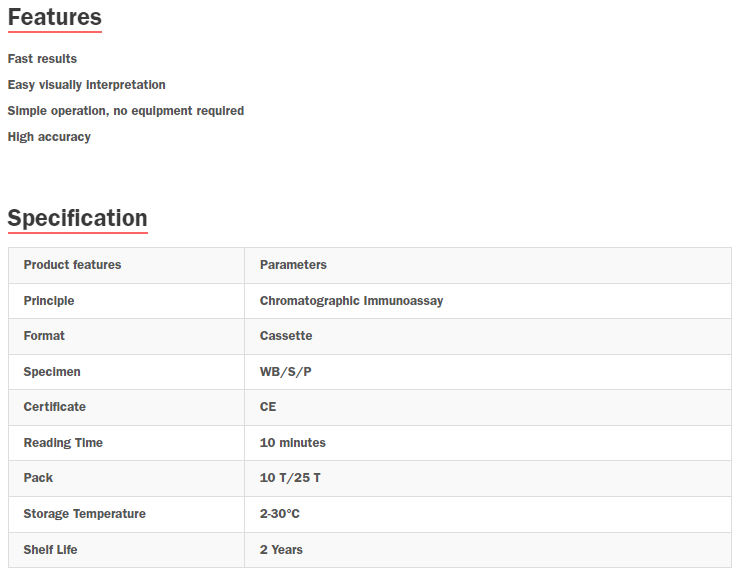Click the 'High accuracy' feature line
Image resolution: width=746 pixels, height=581 pixels.
(49, 137)
